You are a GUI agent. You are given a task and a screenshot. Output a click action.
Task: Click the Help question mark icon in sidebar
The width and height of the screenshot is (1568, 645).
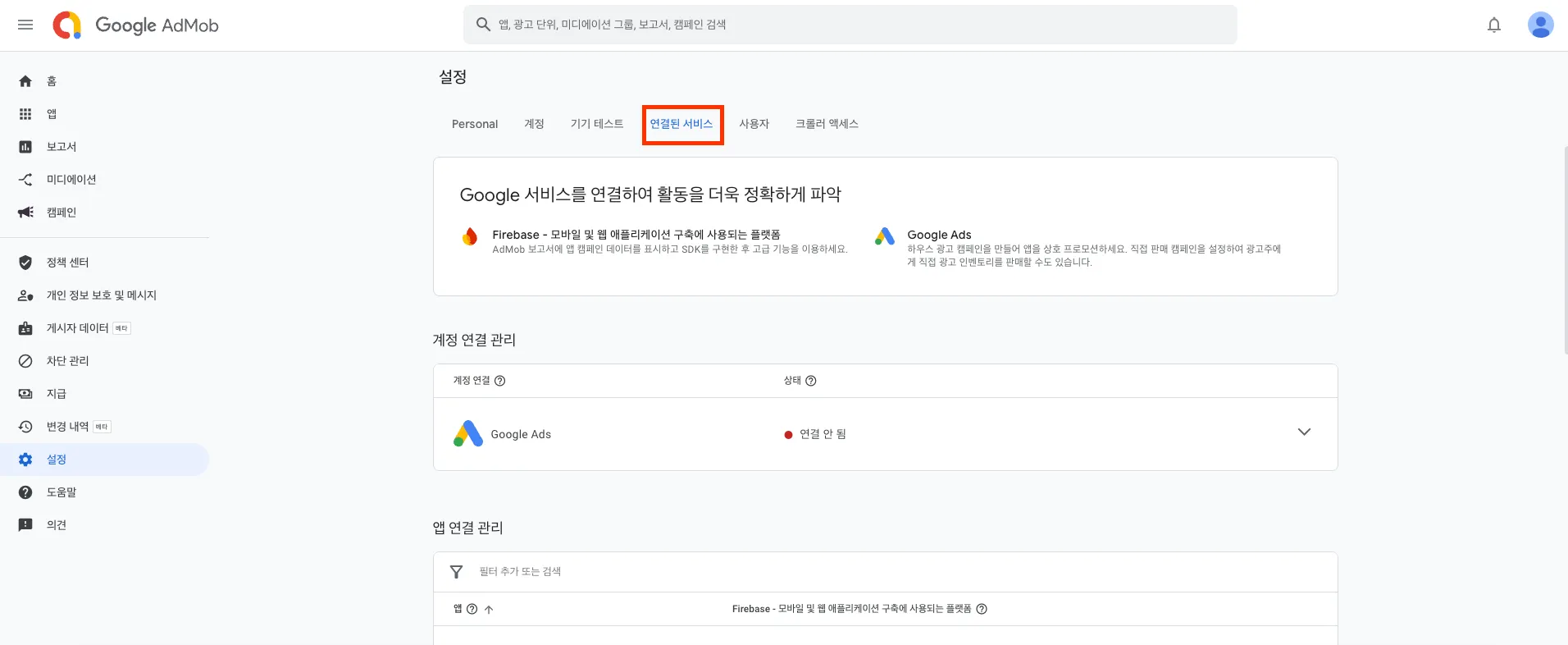(25, 492)
